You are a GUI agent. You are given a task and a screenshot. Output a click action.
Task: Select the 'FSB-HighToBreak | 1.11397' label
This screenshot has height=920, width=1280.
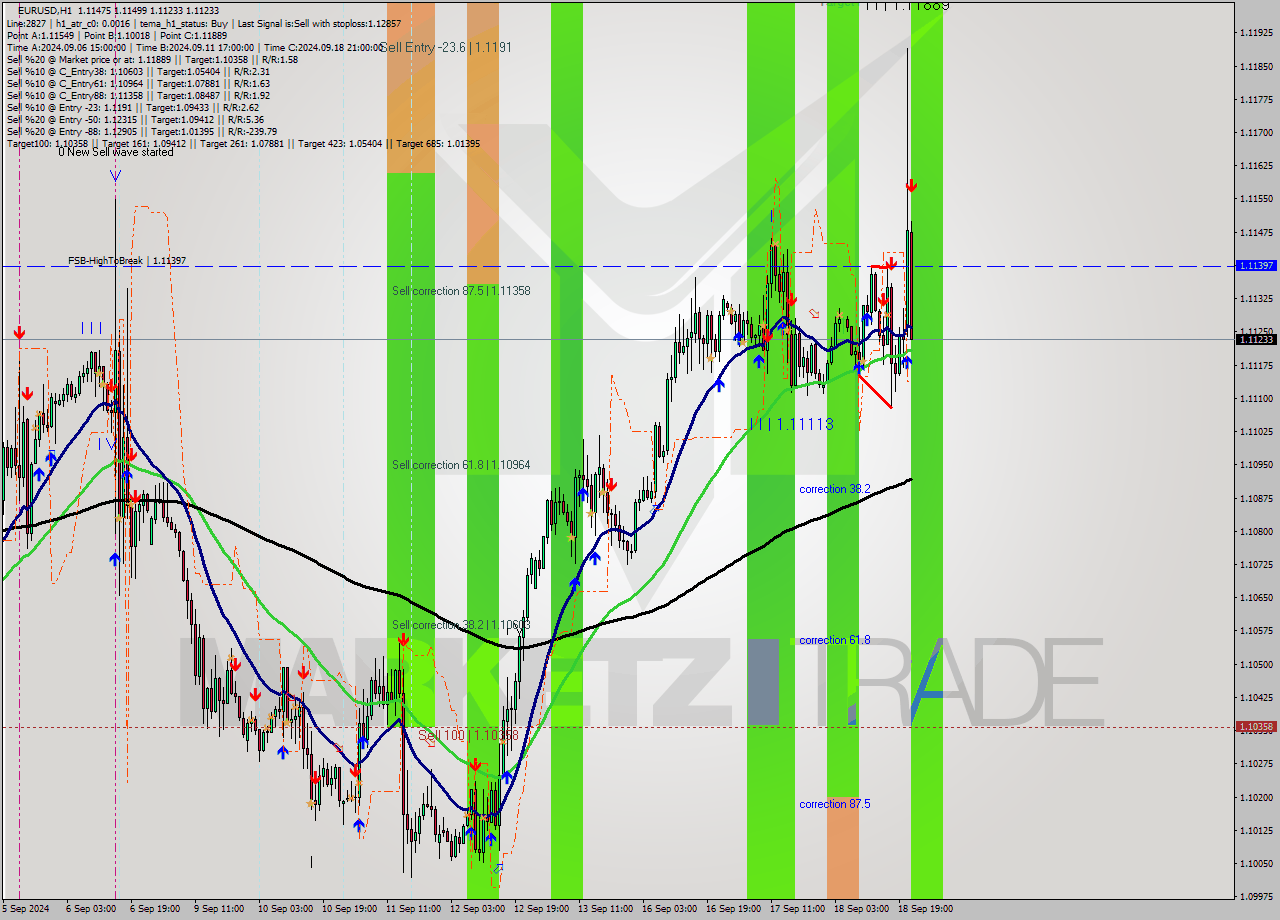pyautogui.click(x=127, y=261)
